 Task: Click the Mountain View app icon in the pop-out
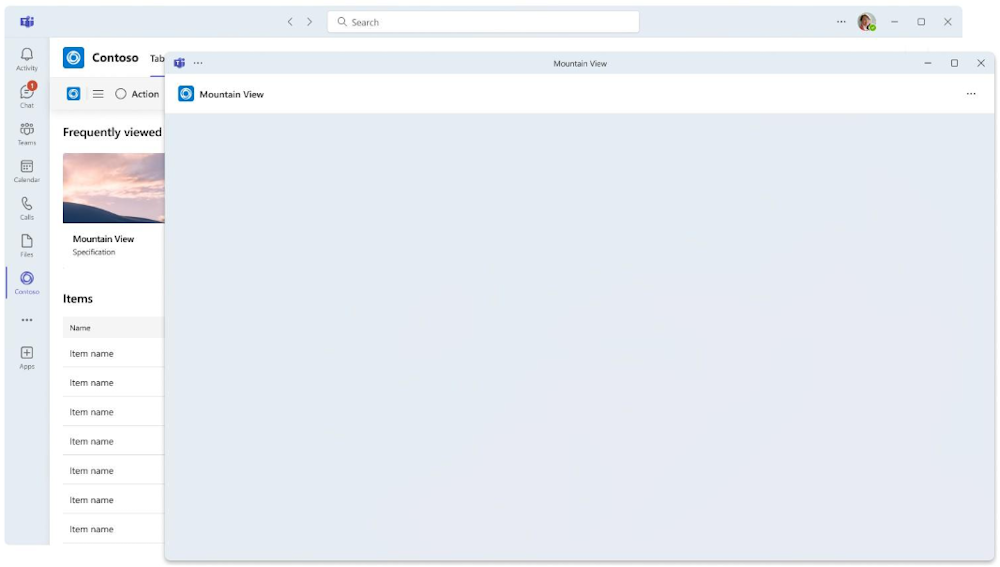(x=186, y=94)
